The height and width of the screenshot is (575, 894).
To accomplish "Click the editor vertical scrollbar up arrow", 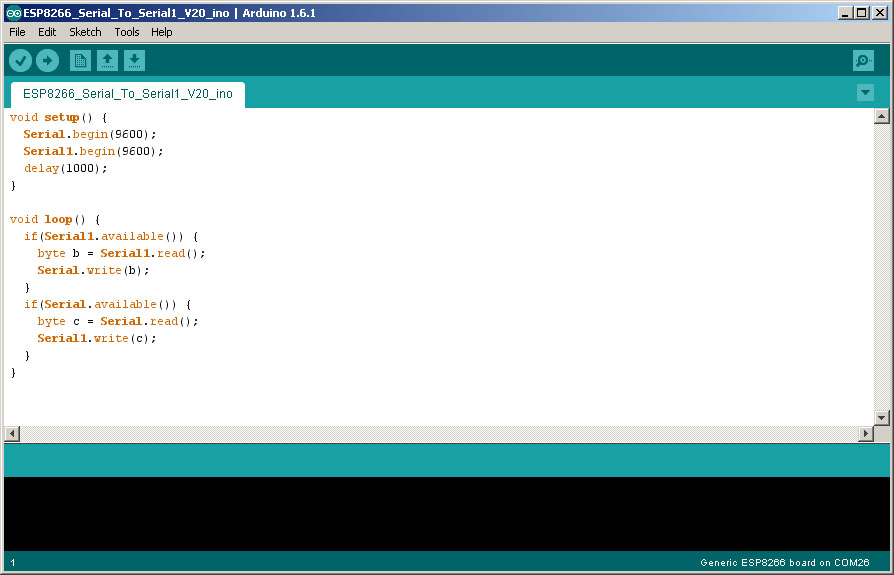I will (881, 116).
